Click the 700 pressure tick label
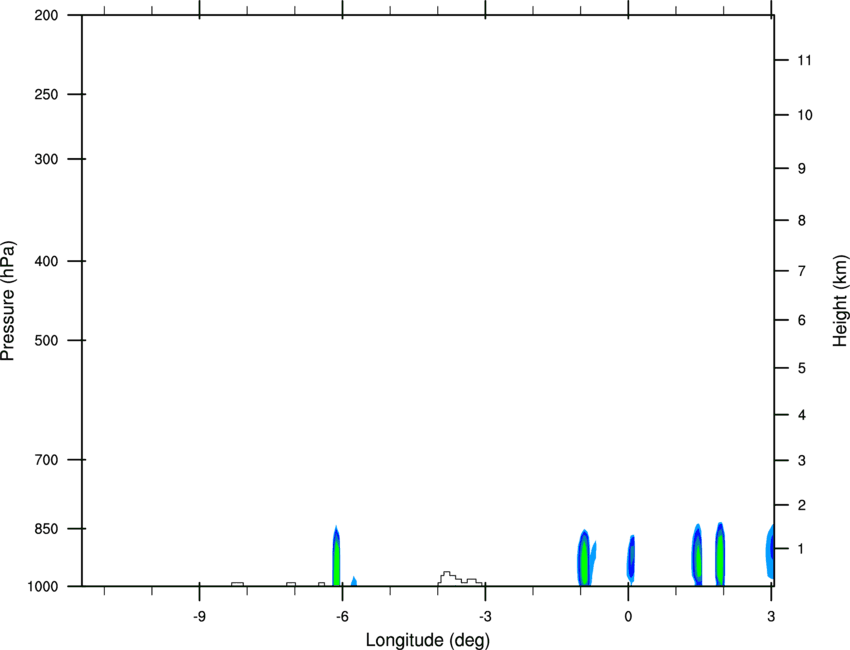 pyautogui.click(x=46, y=460)
